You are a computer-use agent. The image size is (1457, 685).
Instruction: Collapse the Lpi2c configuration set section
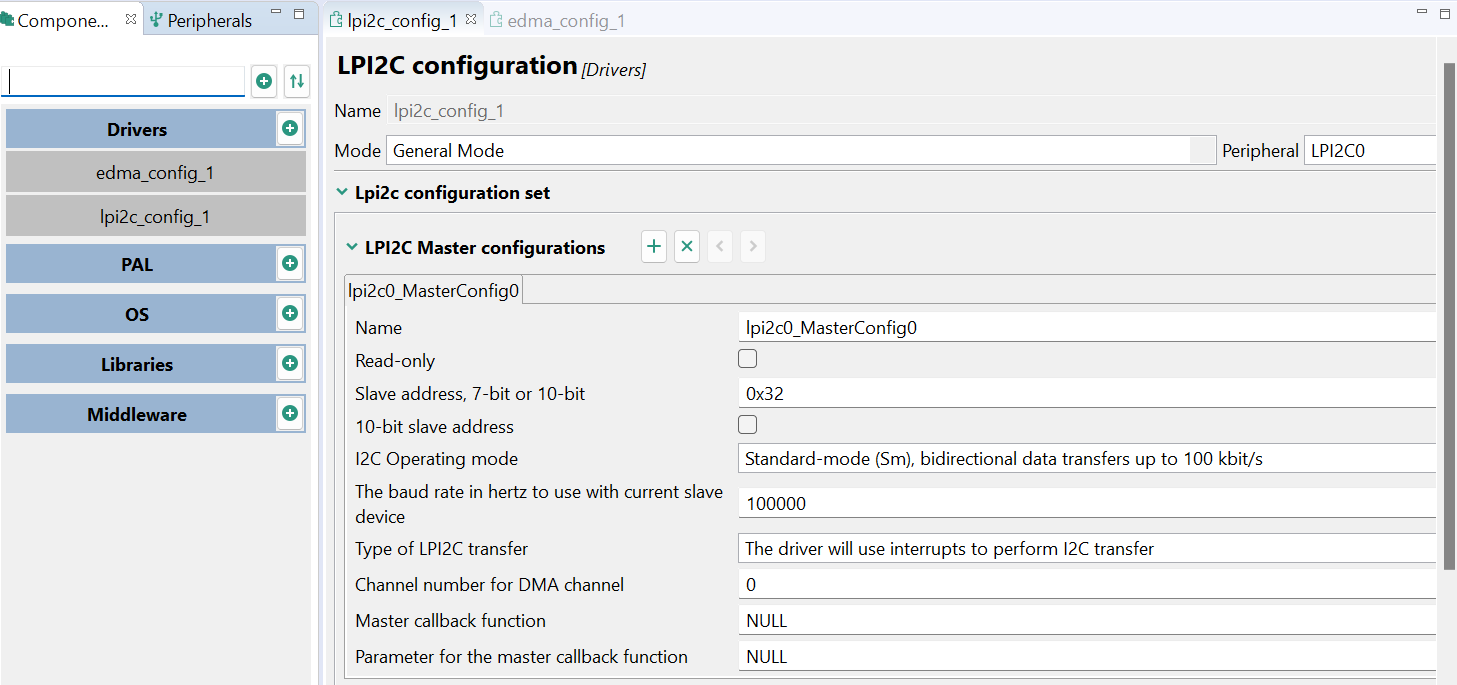[x=343, y=192]
